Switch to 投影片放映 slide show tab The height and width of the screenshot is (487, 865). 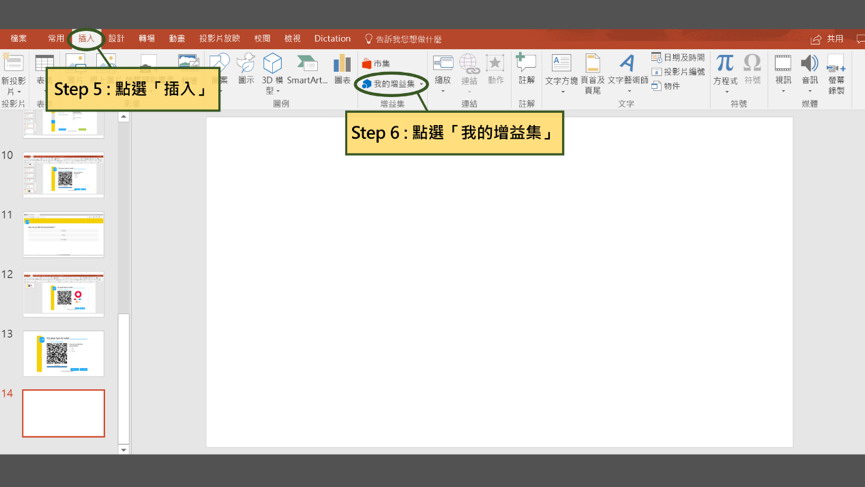(x=220, y=39)
